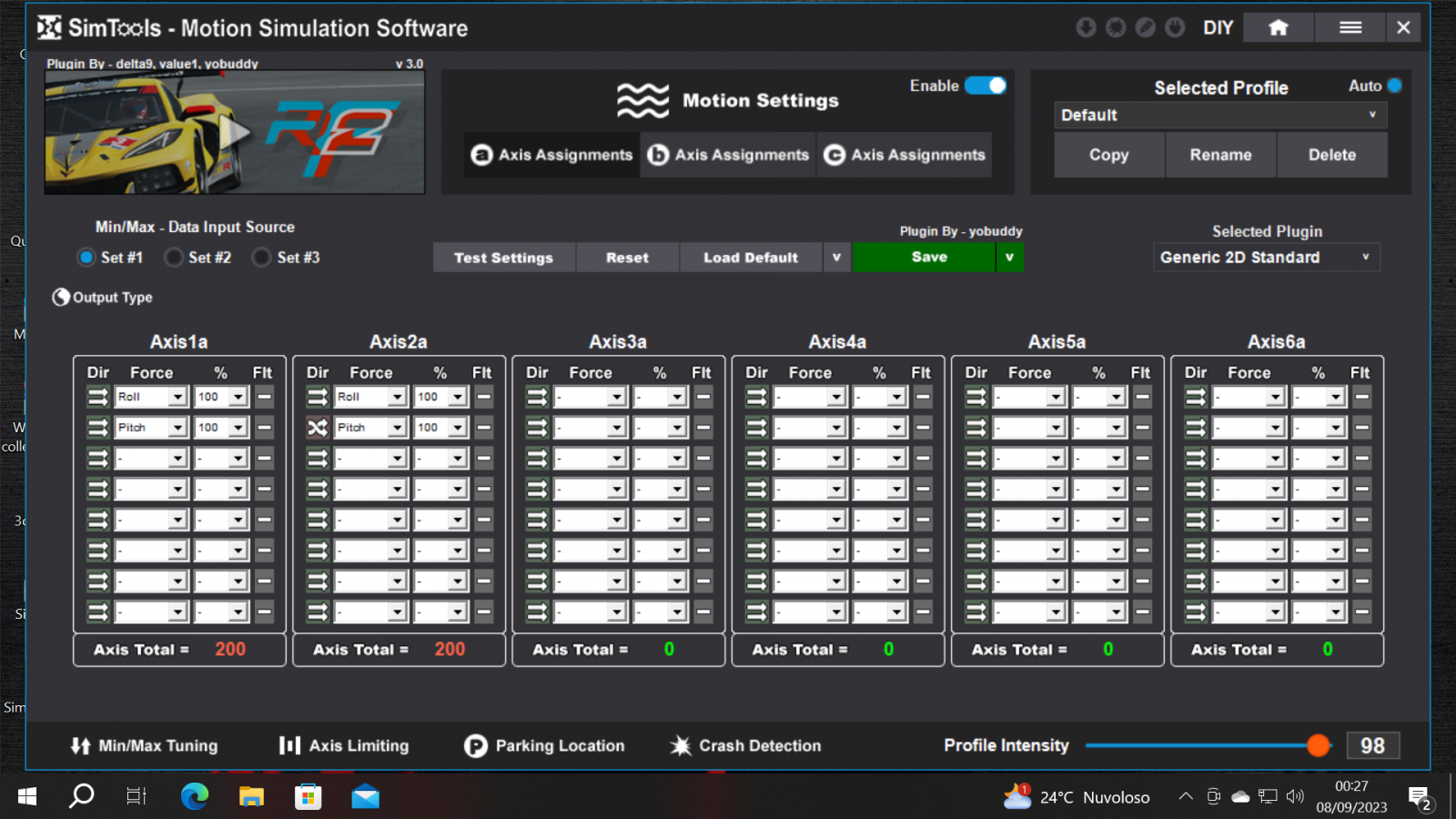1456x819 pixels.
Task: Click Axis1a Roll row filter minus icon
Action: pos(264,397)
